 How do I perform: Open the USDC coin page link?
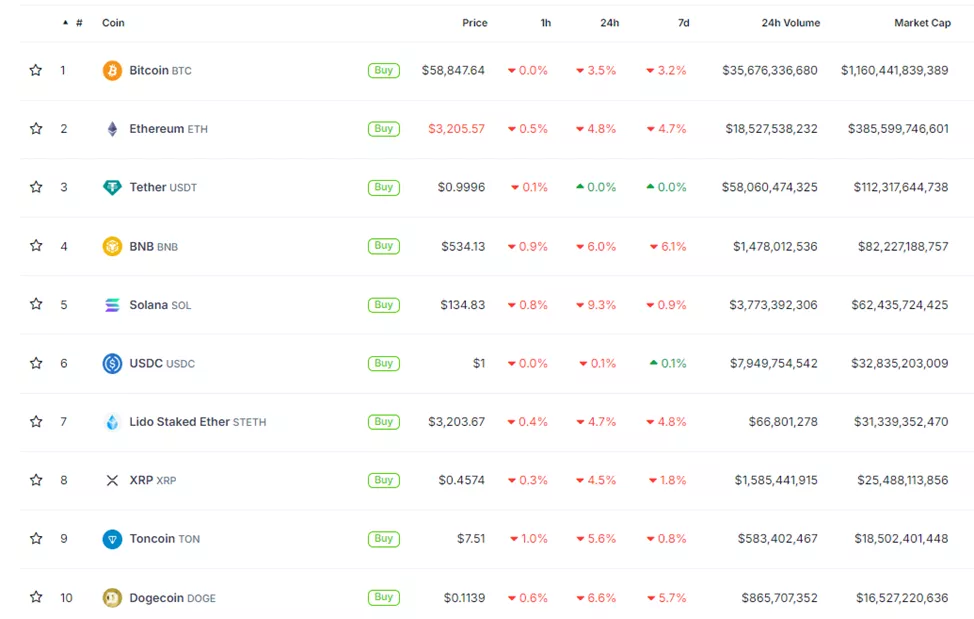click(x=162, y=363)
